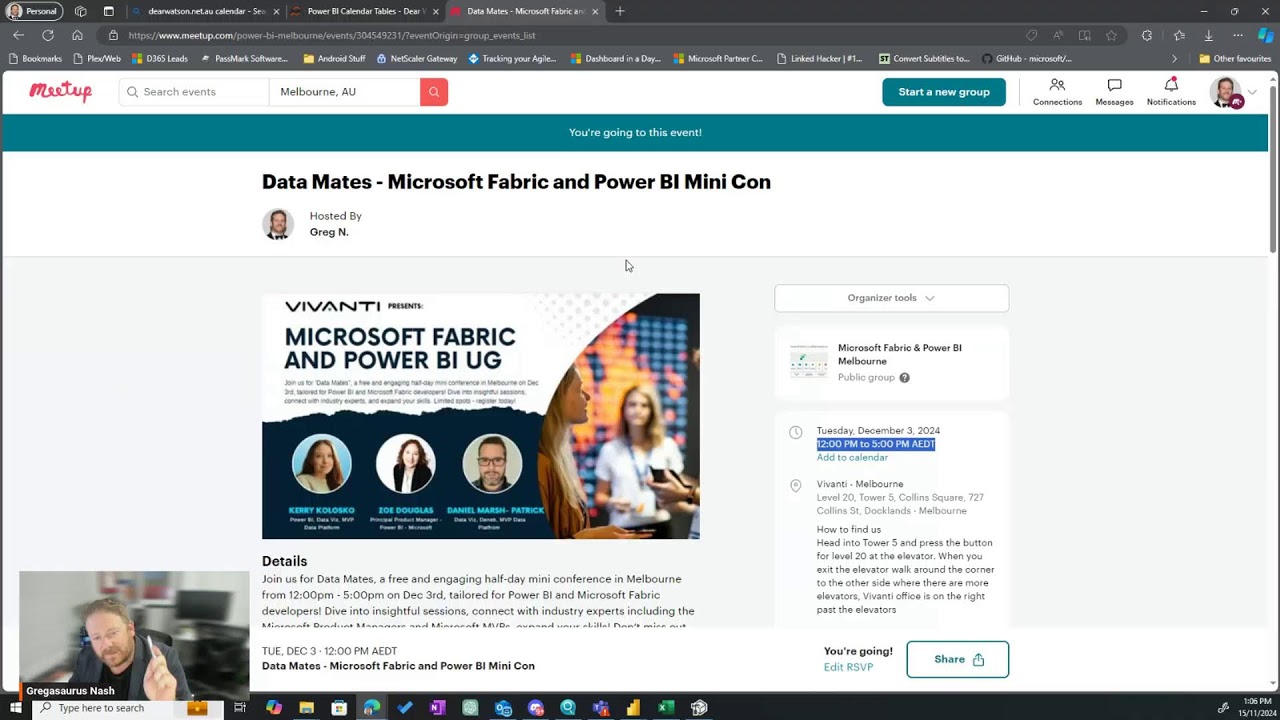1280x720 pixels.
Task: Open File Explorer from the taskbar
Action: coord(306,708)
